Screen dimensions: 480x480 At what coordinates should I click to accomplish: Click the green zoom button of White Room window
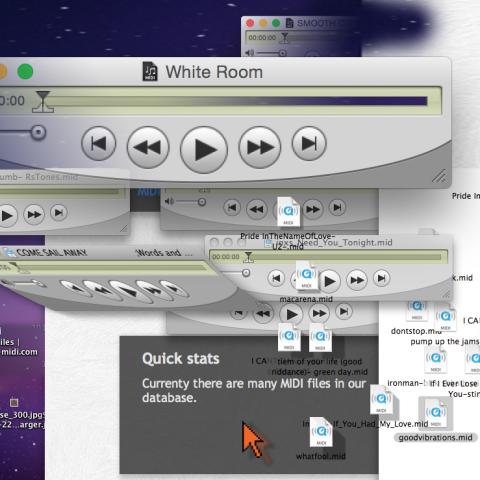25,72
